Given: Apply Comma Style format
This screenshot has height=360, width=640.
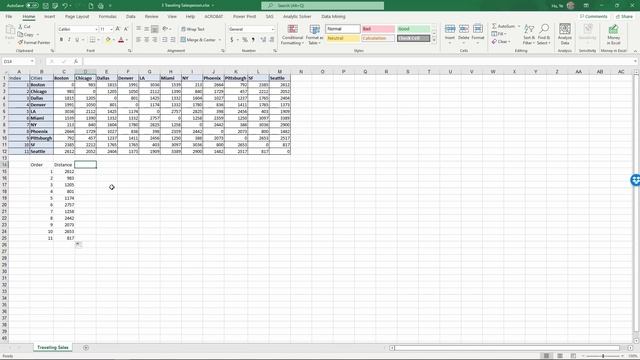Looking at the screenshot, I should pyautogui.click(x=253, y=40).
